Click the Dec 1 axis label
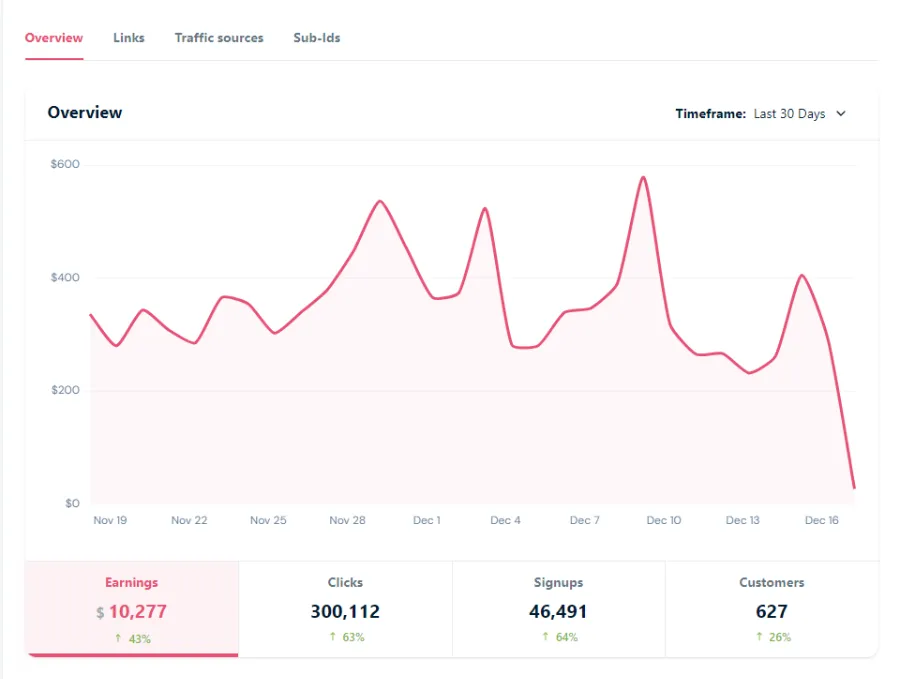Image resolution: width=900 pixels, height=679 pixels. click(x=426, y=520)
